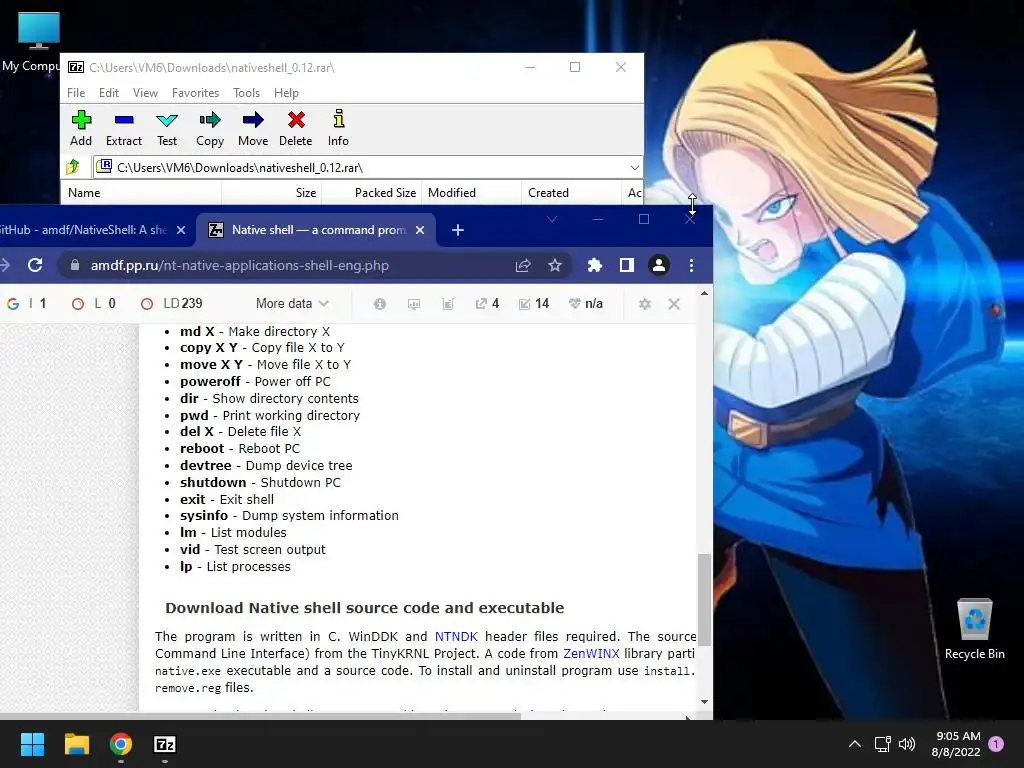Toggle Chrome side panel icon
The width and height of the screenshot is (1024, 768).
point(626,265)
